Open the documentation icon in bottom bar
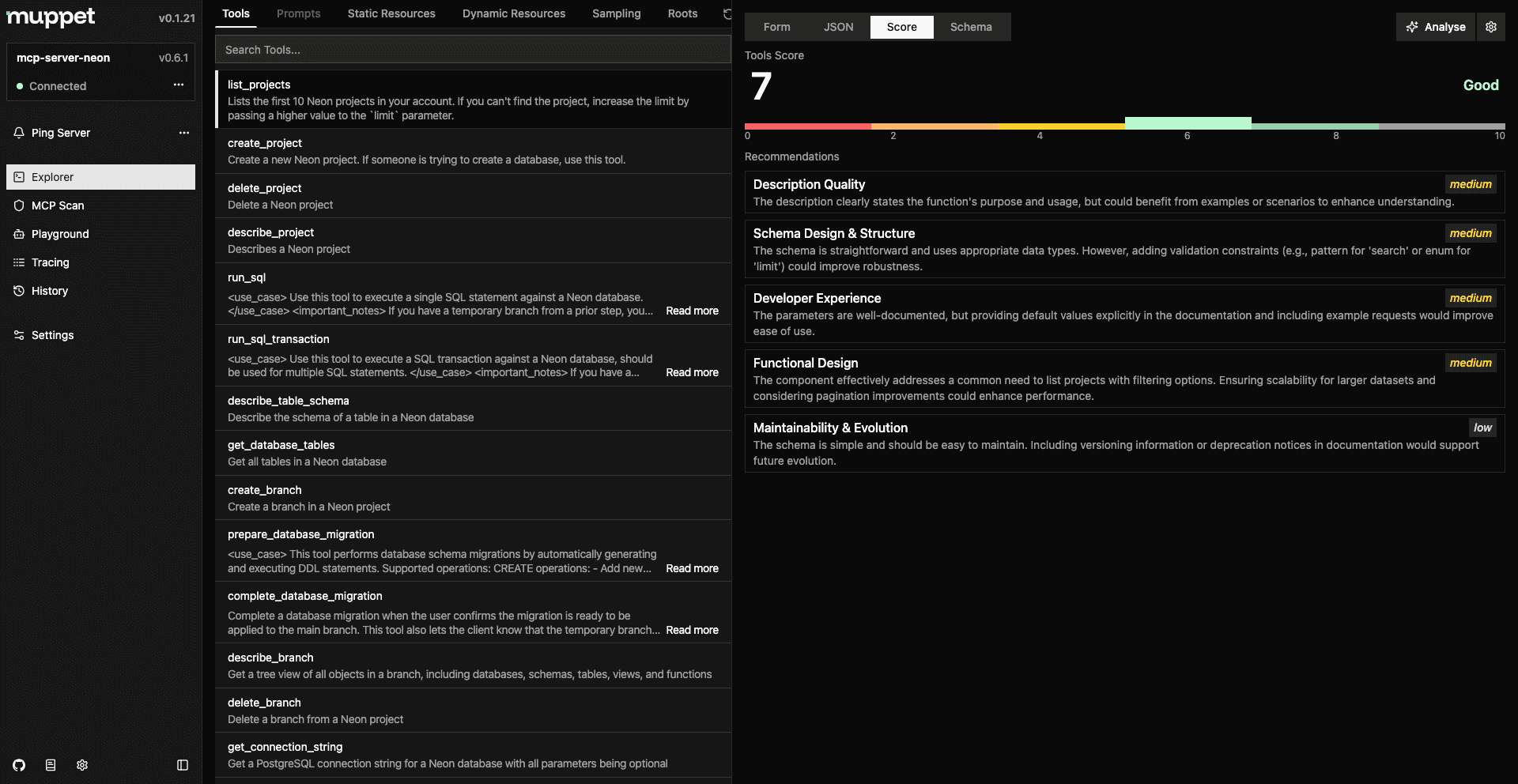 click(x=50, y=765)
